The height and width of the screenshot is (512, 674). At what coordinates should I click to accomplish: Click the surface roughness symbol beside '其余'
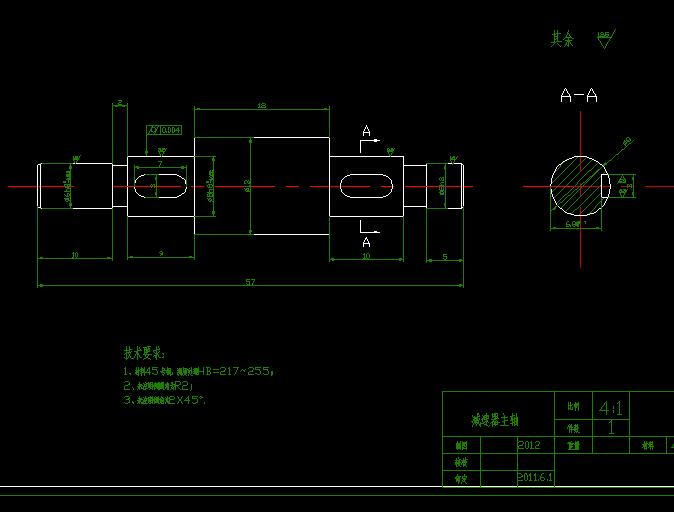(606, 39)
